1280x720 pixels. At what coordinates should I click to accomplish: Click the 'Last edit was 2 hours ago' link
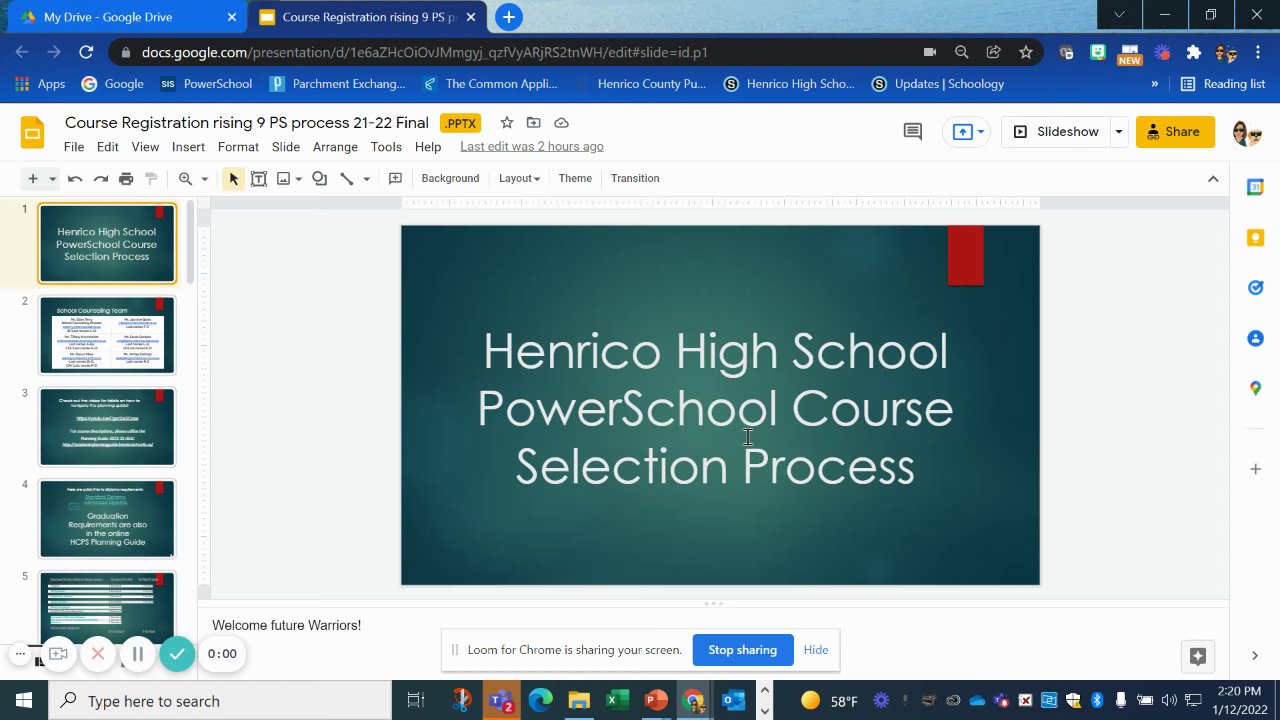[x=532, y=147]
